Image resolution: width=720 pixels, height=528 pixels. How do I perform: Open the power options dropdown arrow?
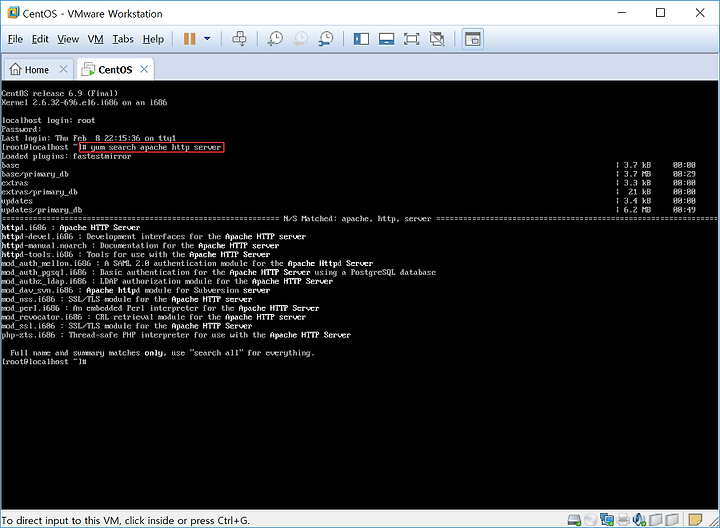point(207,39)
